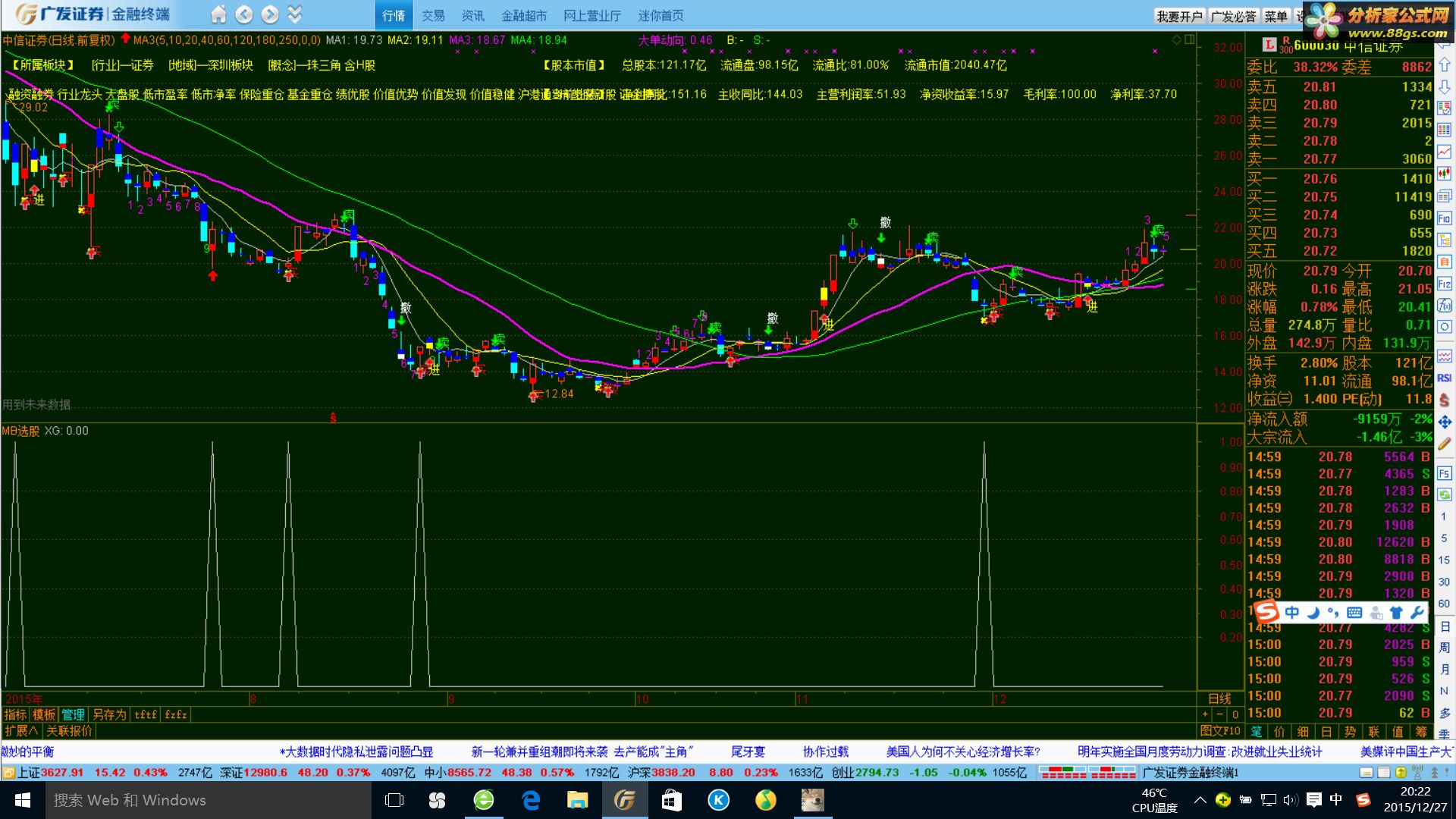Open the 图文F10 button
1456x819 pixels.
[x=1220, y=731]
